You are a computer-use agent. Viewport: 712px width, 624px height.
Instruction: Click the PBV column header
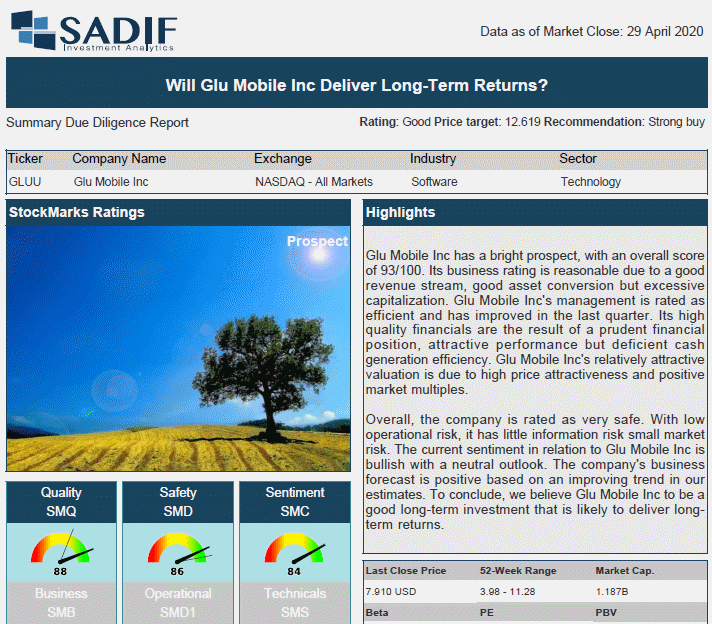(606, 613)
